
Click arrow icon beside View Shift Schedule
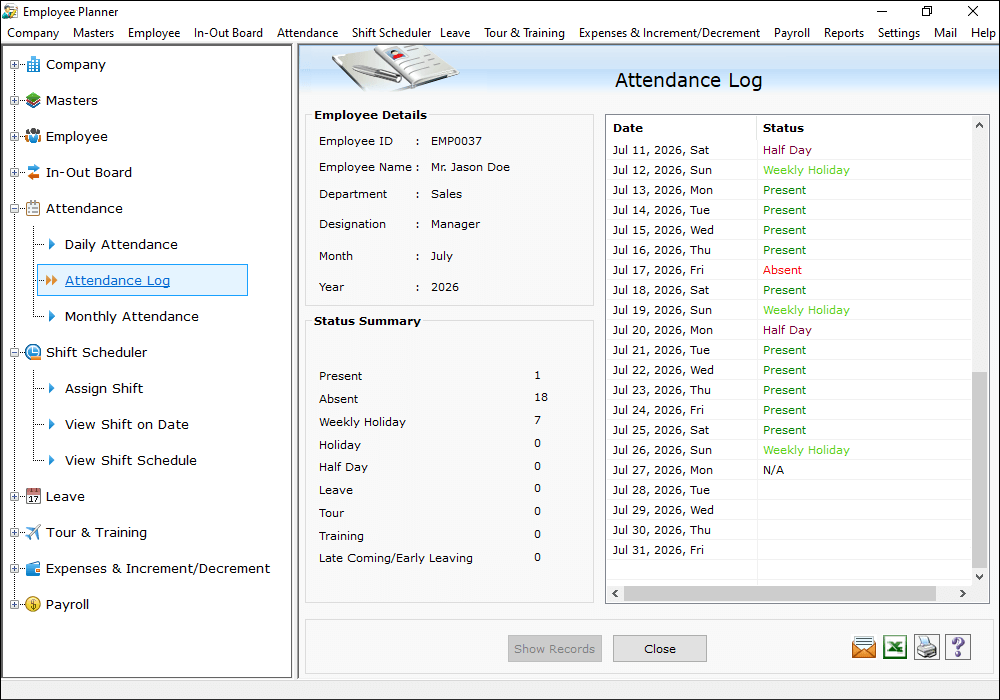(x=52, y=460)
